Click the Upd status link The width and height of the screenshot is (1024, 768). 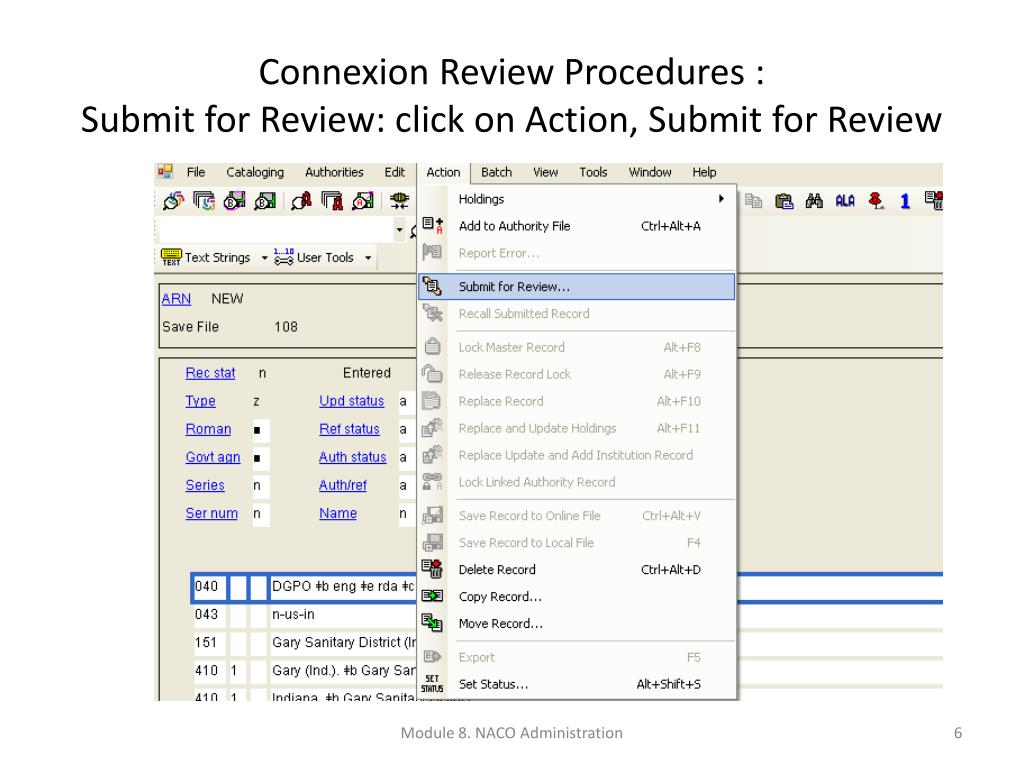[x=351, y=401]
